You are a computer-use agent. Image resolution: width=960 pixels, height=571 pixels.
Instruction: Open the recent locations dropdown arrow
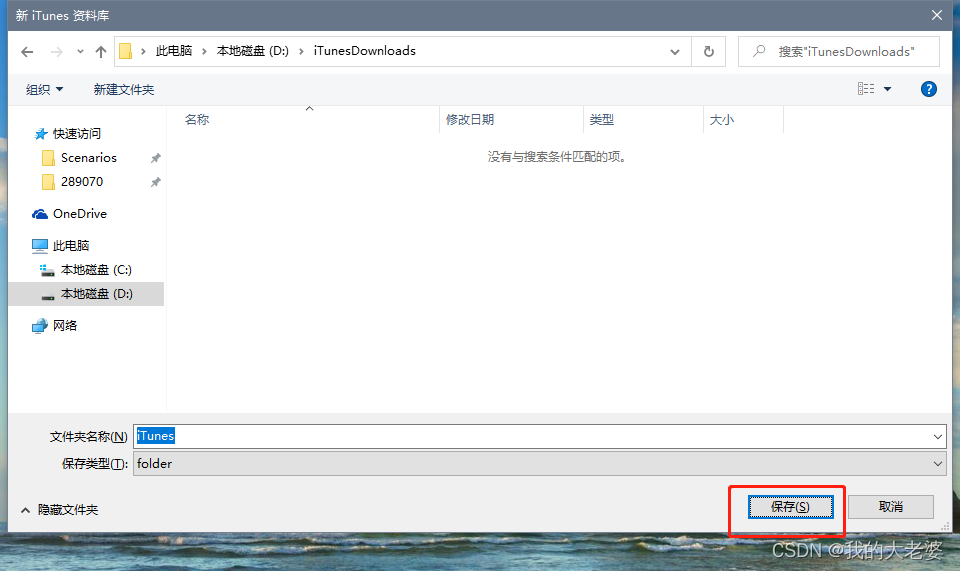pos(80,52)
